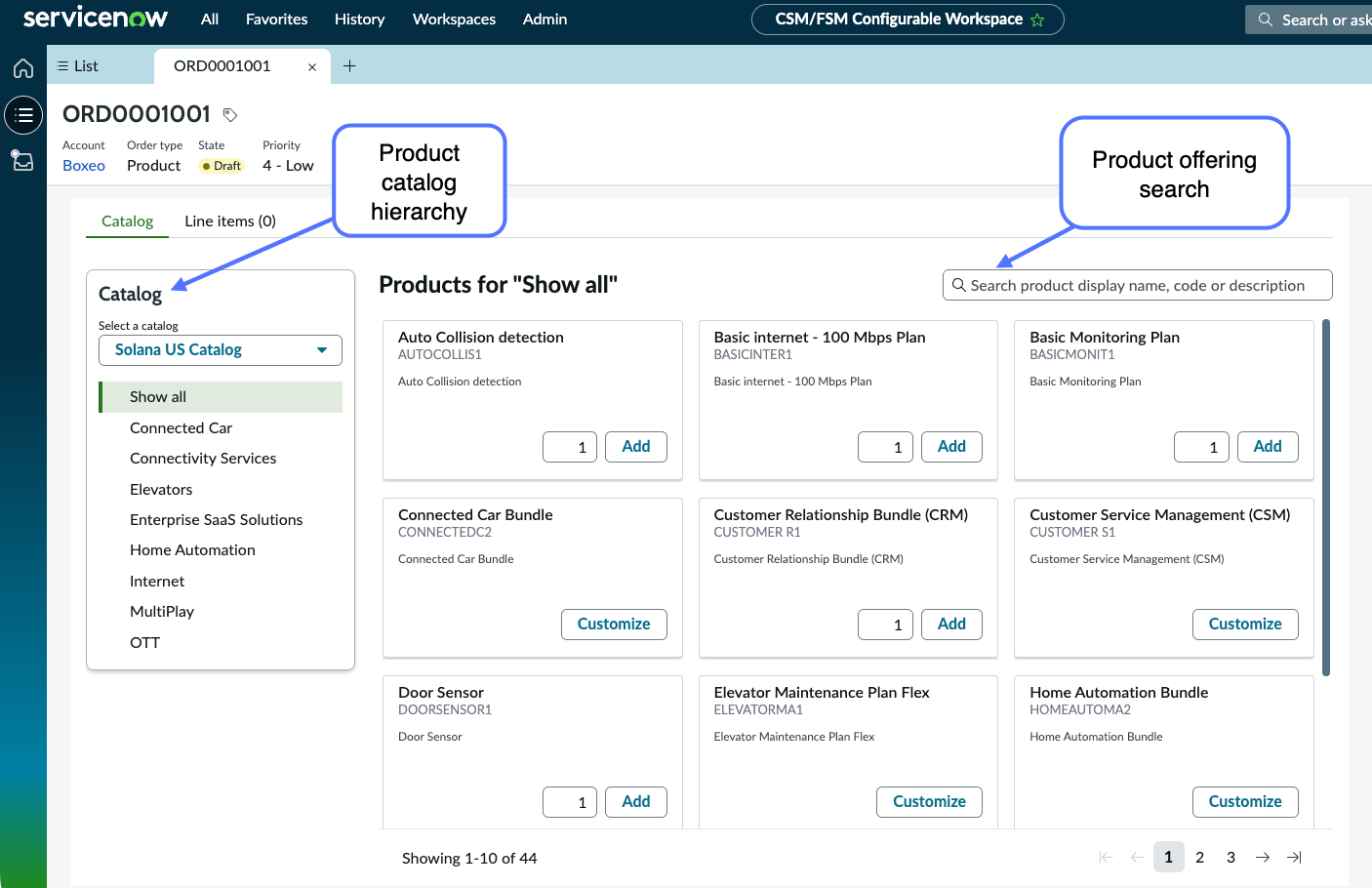
Task: Switch to the List tab
Action: [x=78, y=66]
